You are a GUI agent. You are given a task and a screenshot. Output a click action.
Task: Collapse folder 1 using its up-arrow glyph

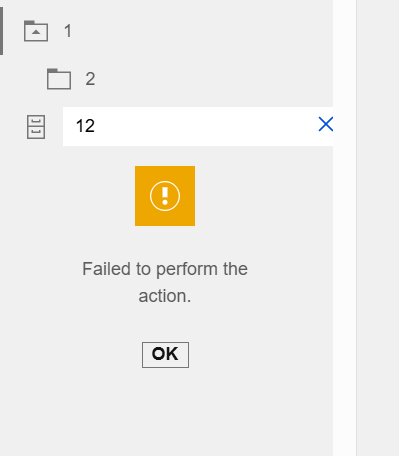click(36, 32)
